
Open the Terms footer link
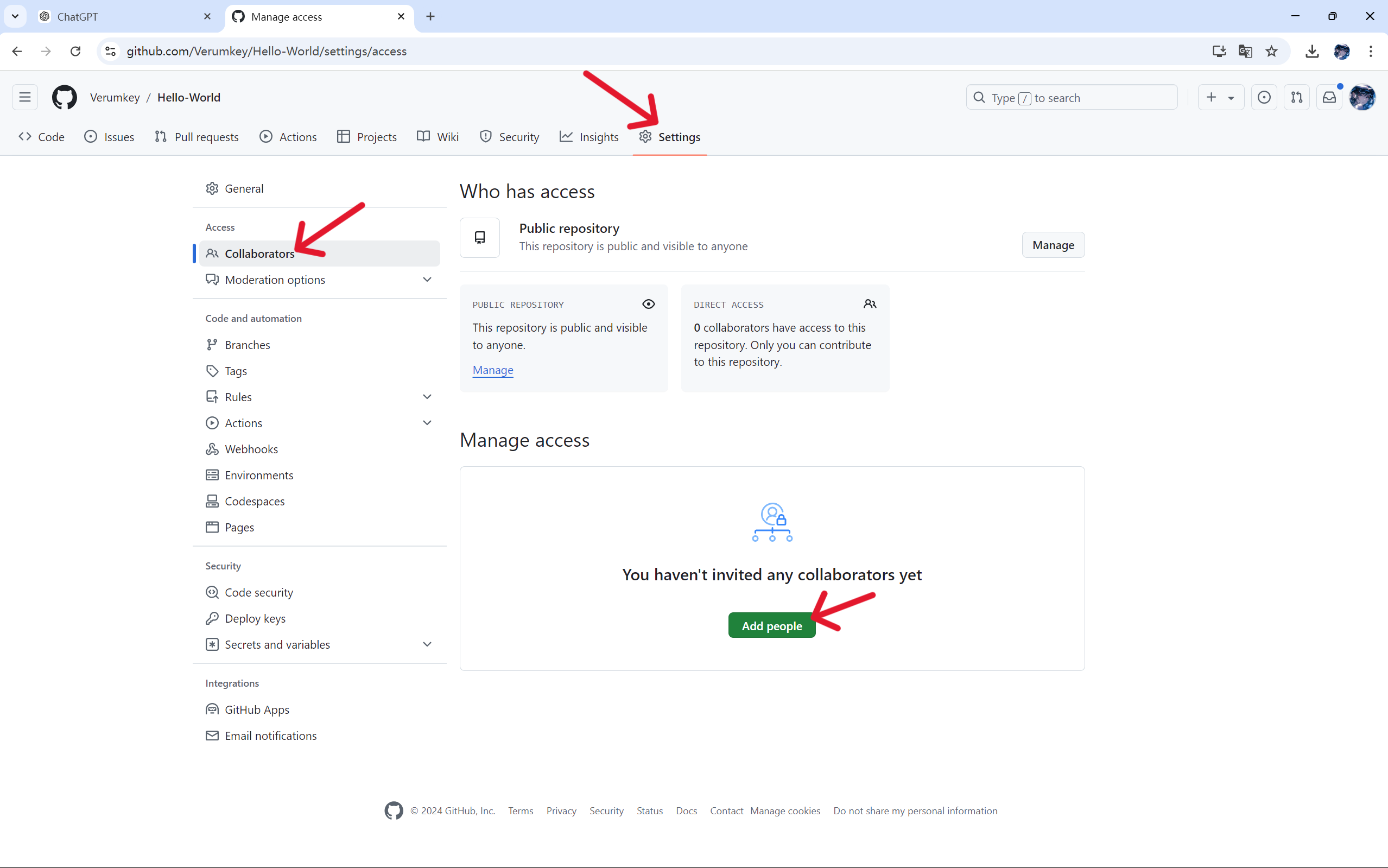tap(521, 810)
